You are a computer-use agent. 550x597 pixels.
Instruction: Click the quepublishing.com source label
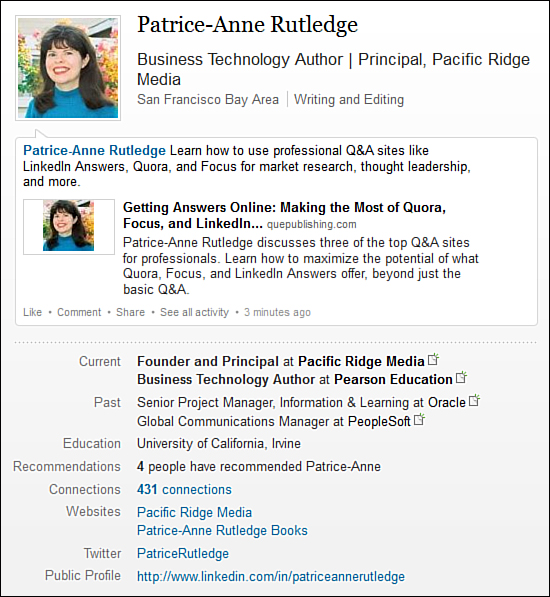(x=312, y=224)
